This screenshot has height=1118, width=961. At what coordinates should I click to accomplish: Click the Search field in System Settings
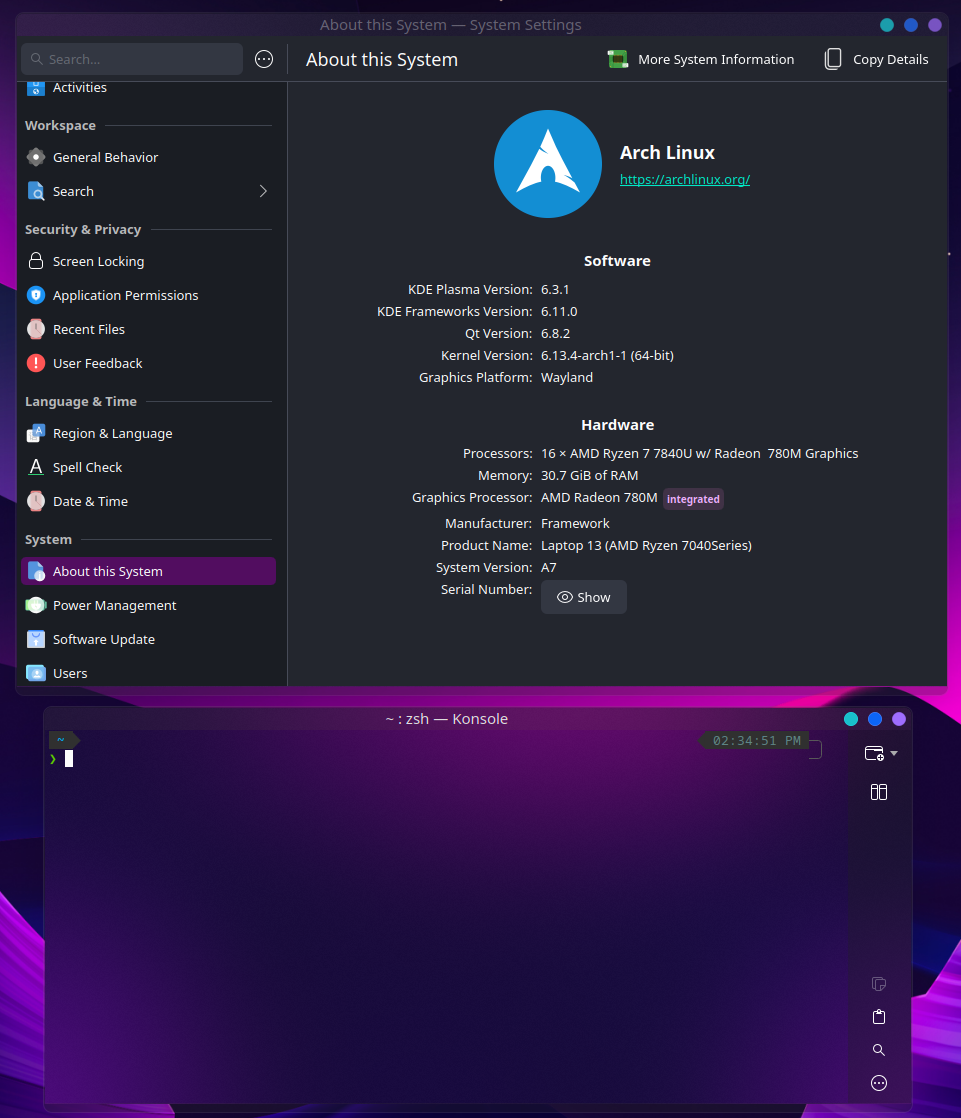click(x=132, y=59)
